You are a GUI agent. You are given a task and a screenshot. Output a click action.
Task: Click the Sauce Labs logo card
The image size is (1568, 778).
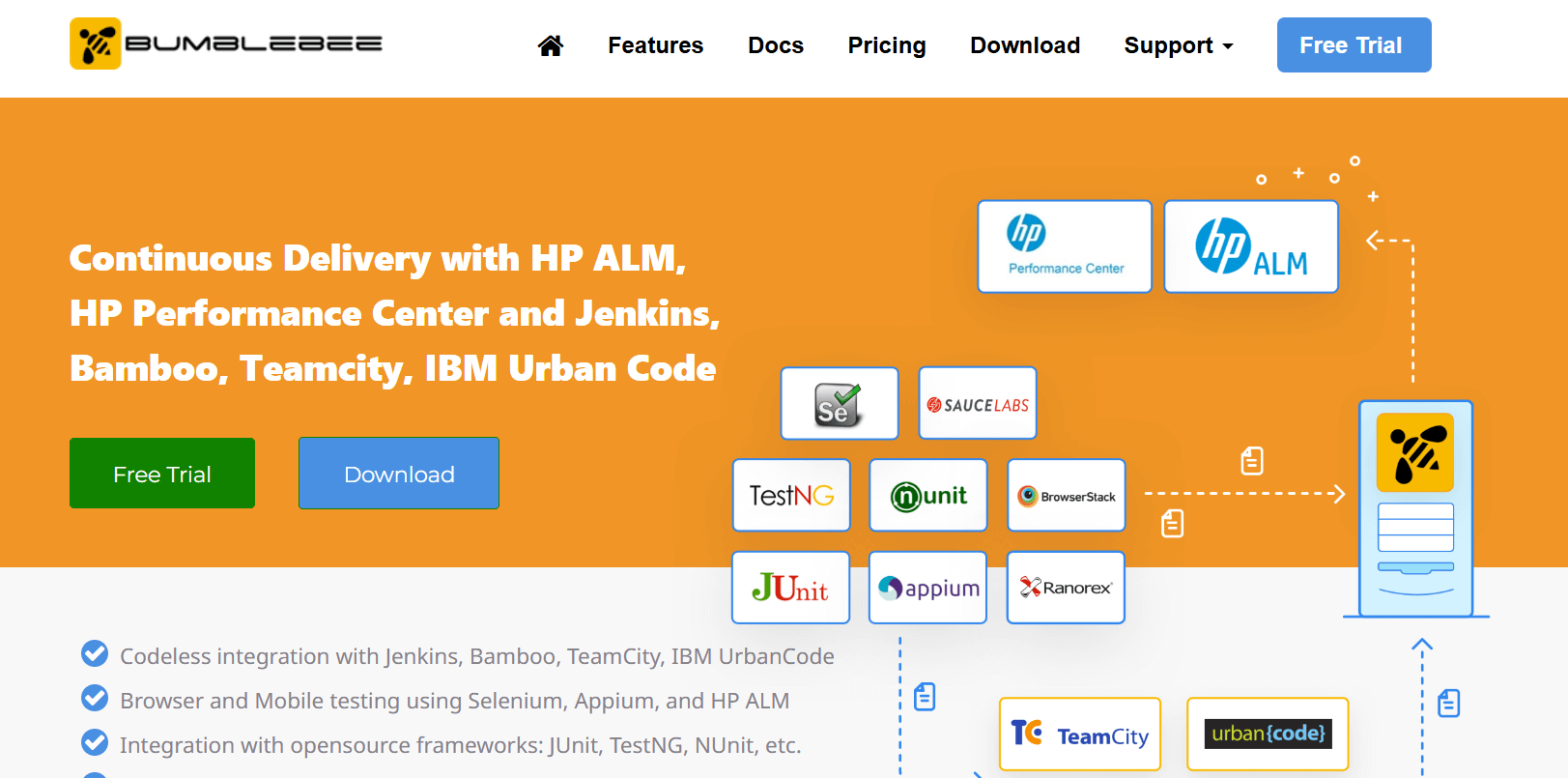pos(978,403)
